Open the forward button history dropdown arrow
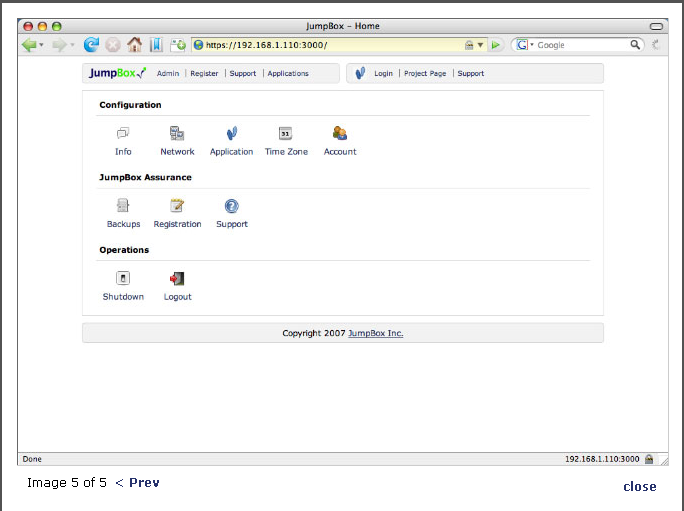The width and height of the screenshot is (684, 511). [72, 45]
